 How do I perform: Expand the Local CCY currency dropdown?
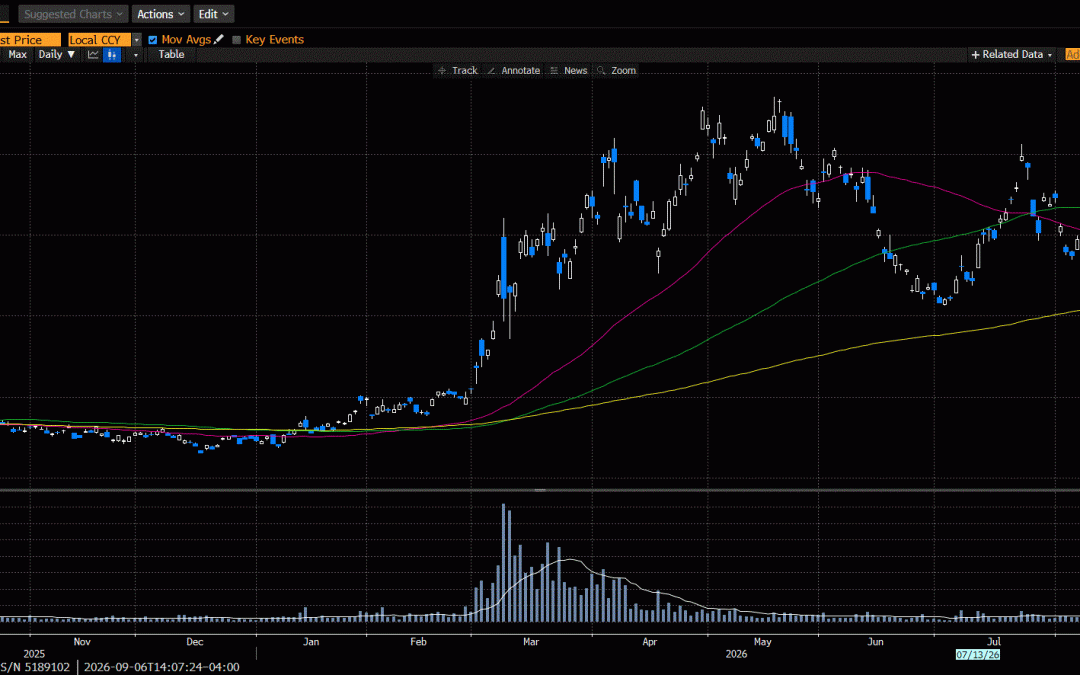(x=136, y=40)
